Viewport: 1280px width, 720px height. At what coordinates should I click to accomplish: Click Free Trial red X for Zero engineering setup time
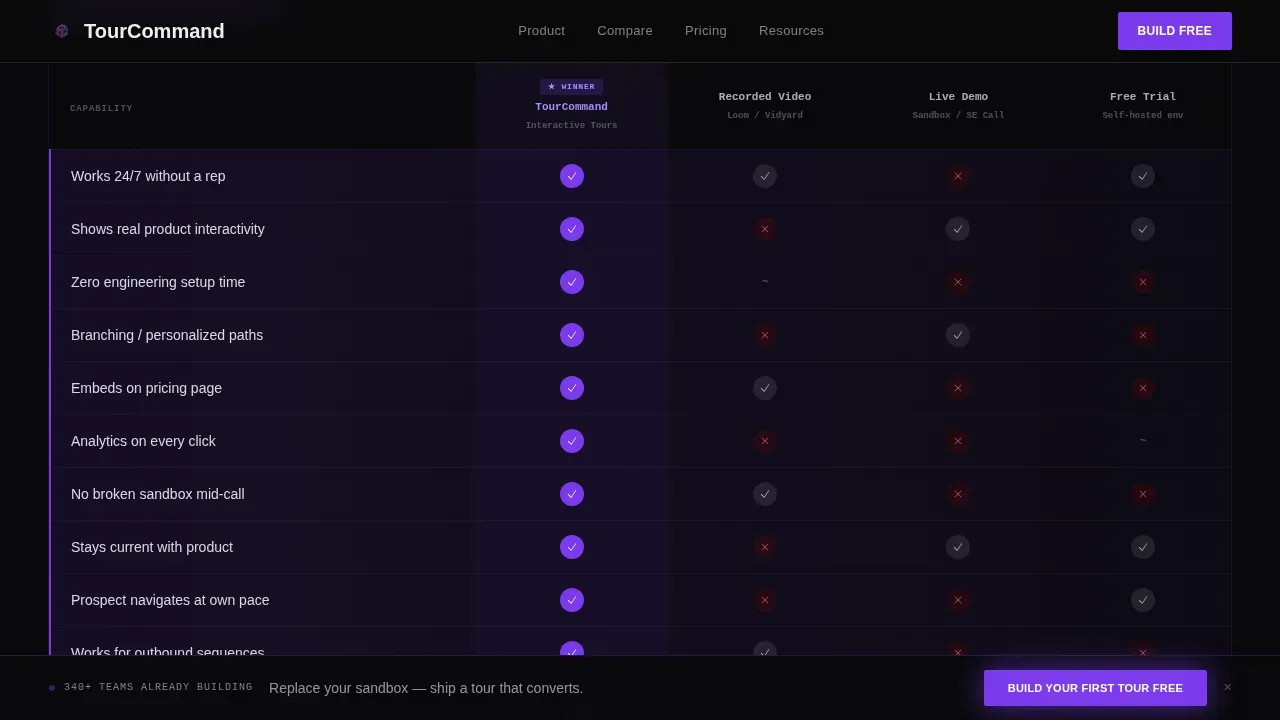pyautogui.click(x=1143, y=282)
